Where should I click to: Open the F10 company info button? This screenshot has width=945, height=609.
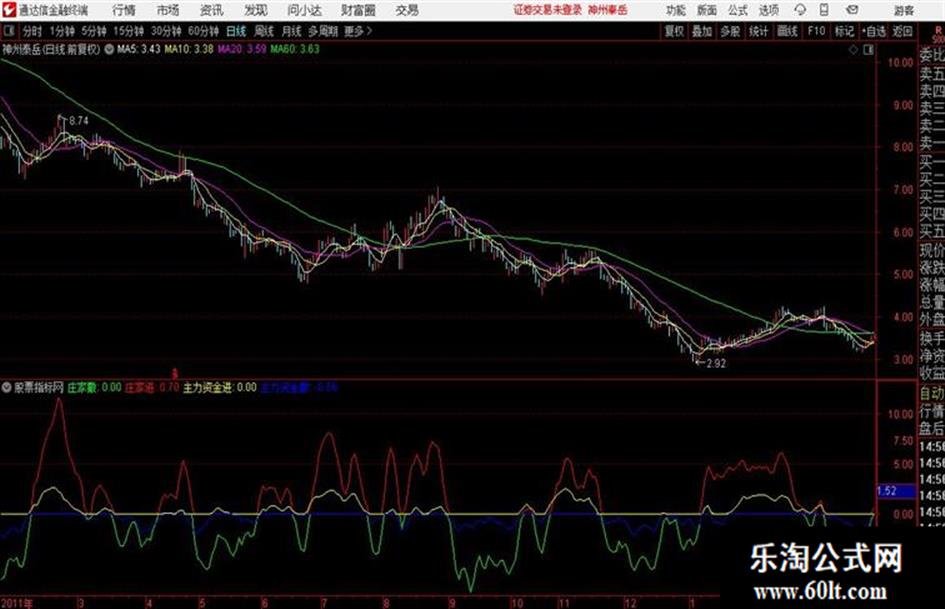816,31
